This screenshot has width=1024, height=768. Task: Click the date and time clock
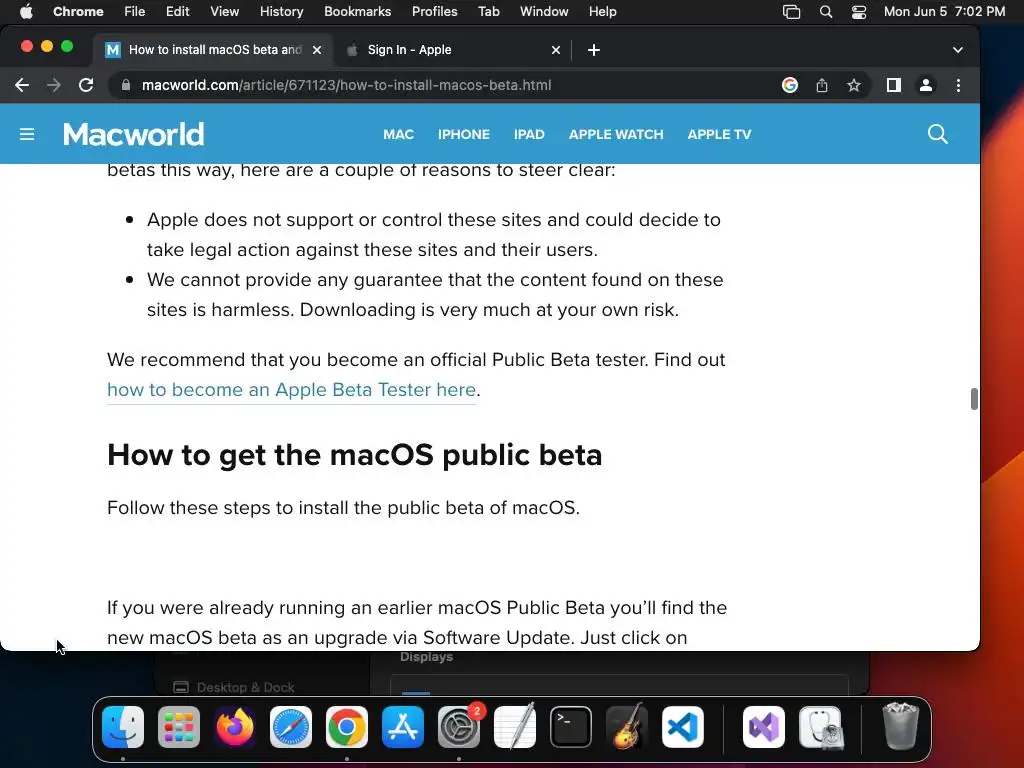[944, 12]
